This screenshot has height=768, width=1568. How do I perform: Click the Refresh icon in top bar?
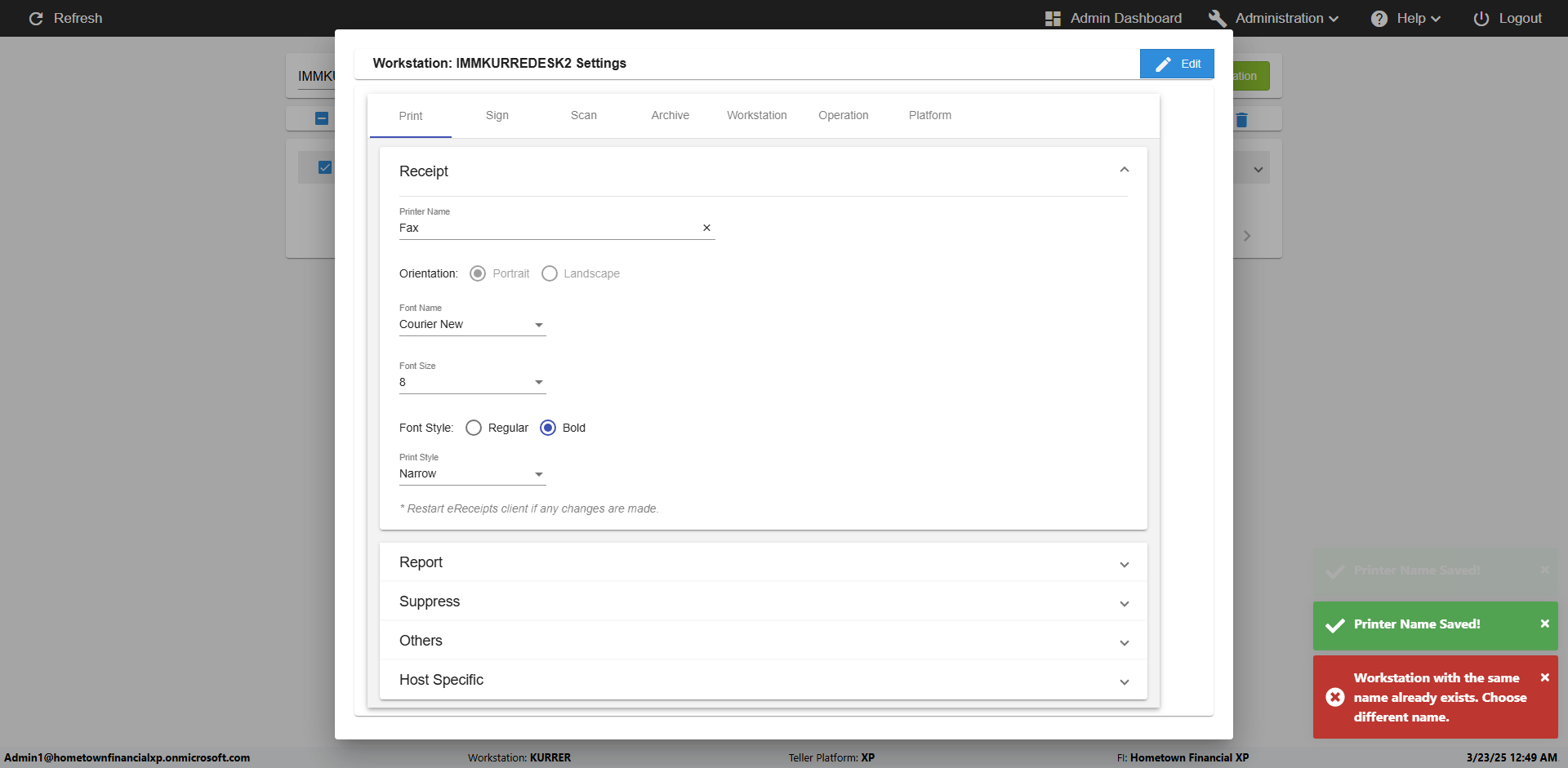click(36, 18)
